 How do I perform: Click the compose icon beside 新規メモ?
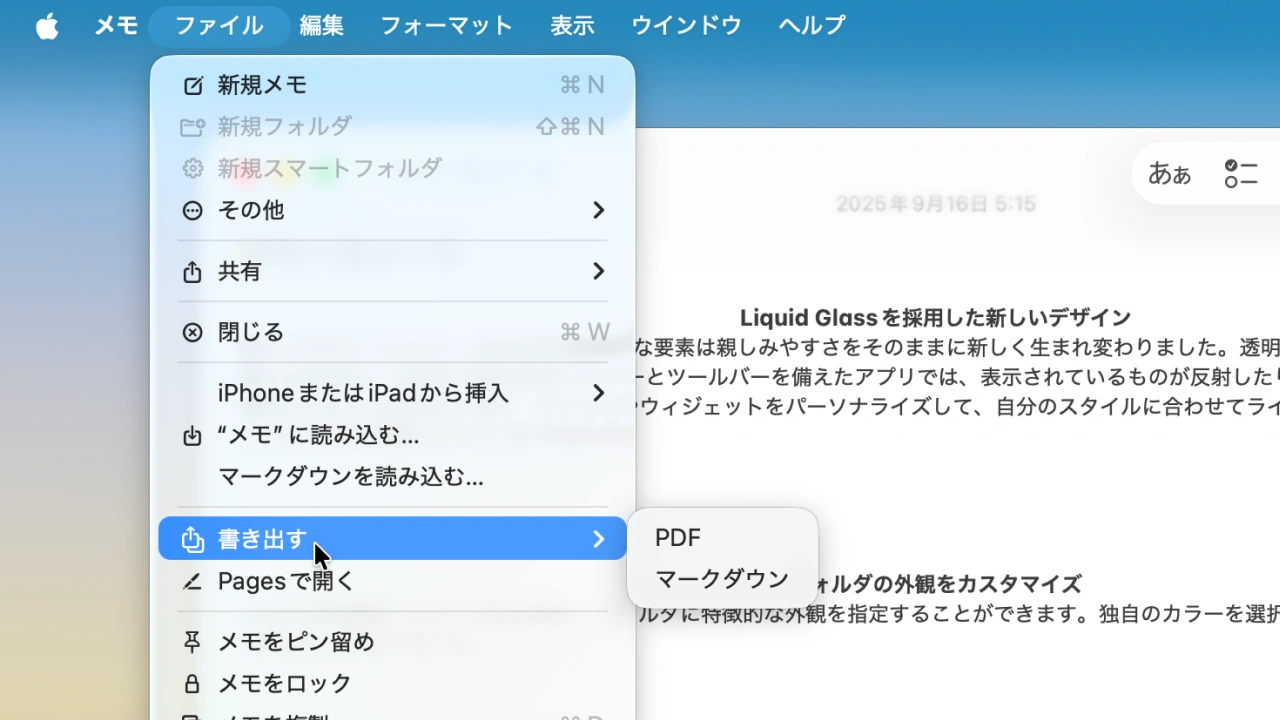coord(193,86)
